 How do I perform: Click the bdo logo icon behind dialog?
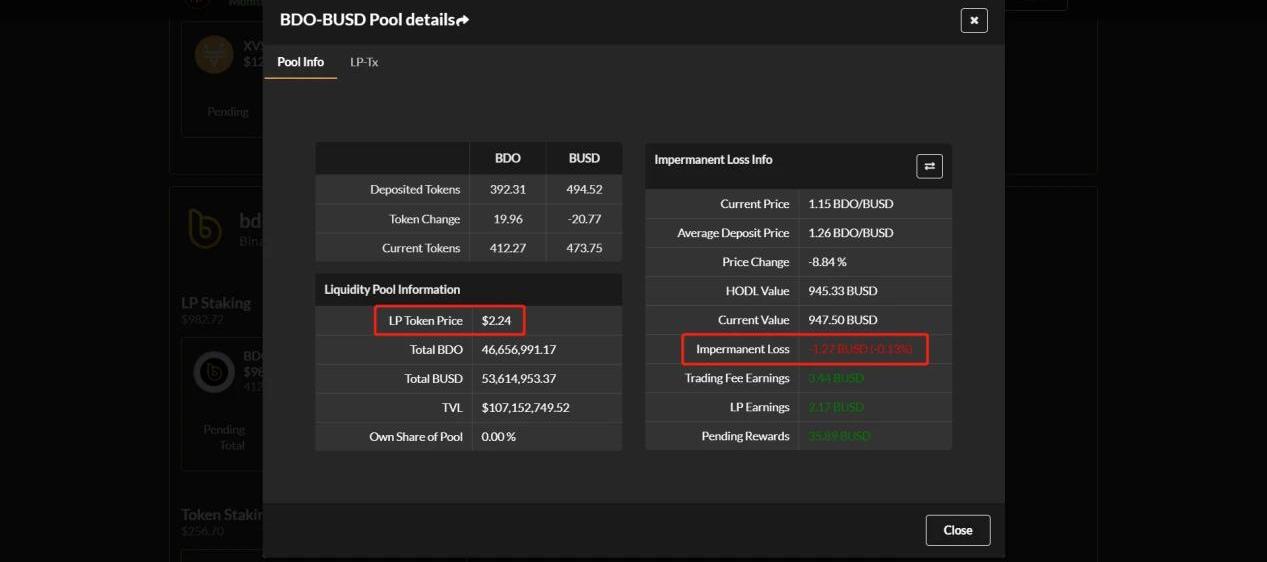point(205,229)
